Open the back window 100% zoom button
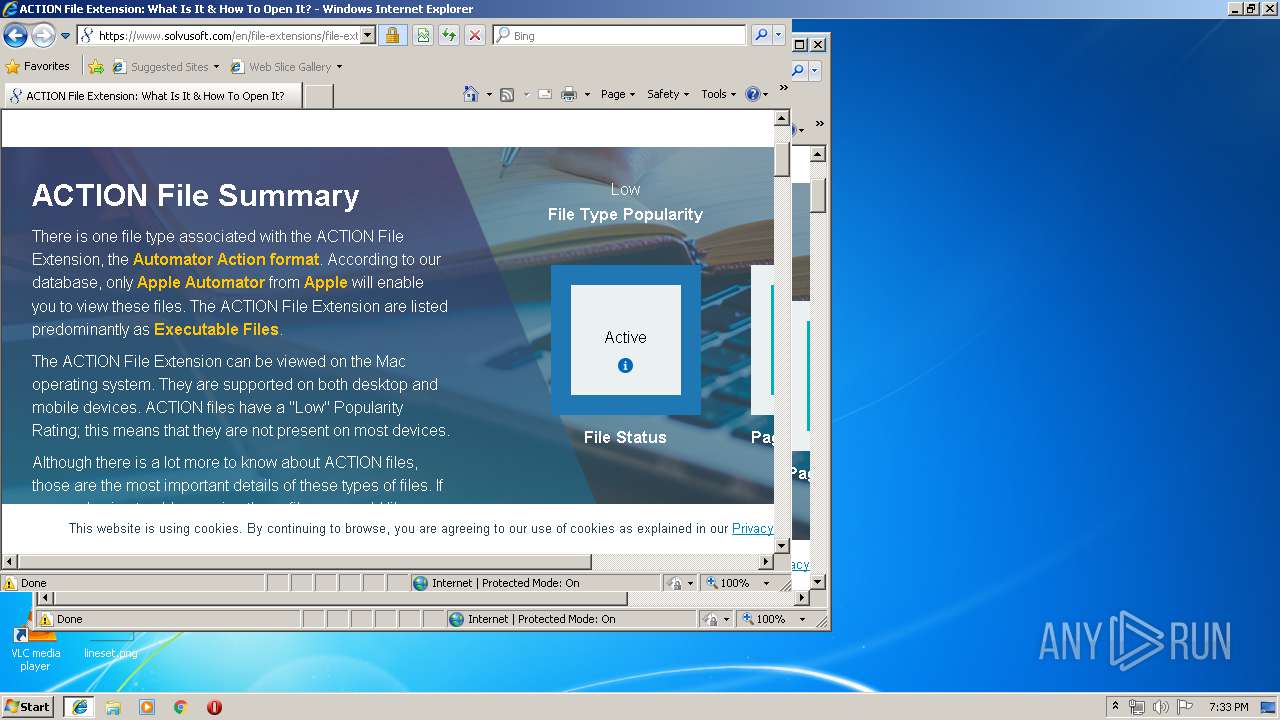The height and width of the screenshot is (720, 1280). pos(764,619)
